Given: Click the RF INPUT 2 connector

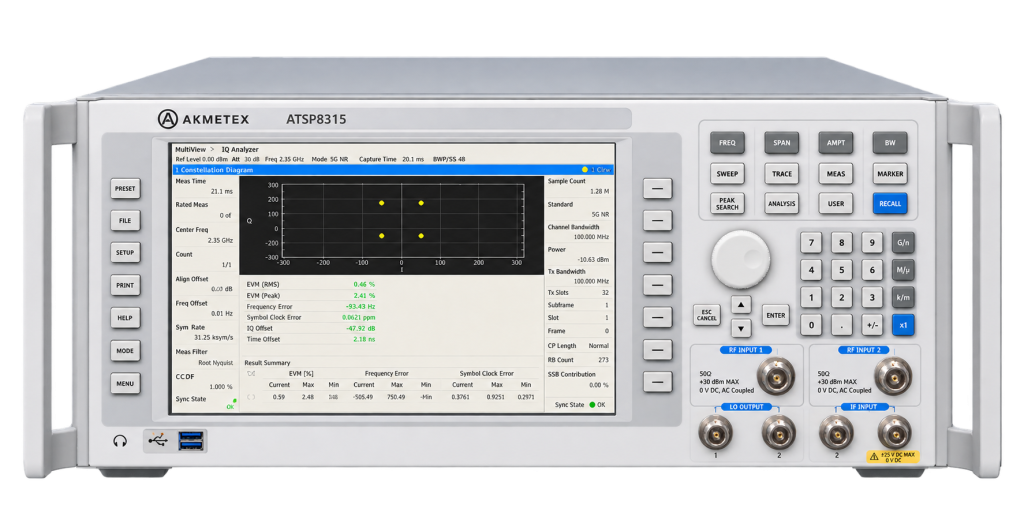Looking at the screenshot, I should click(893, 376).
